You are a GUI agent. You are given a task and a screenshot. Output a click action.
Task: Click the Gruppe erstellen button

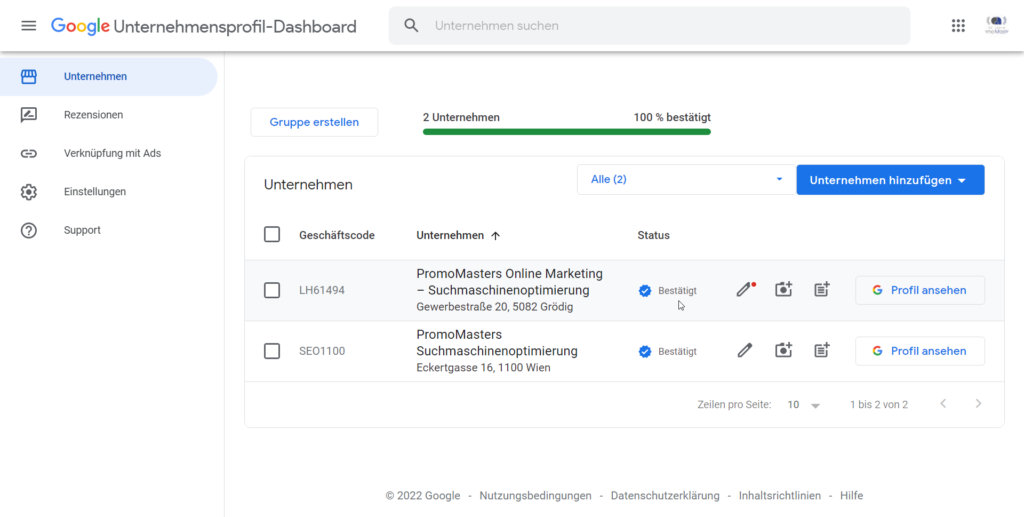314,122
